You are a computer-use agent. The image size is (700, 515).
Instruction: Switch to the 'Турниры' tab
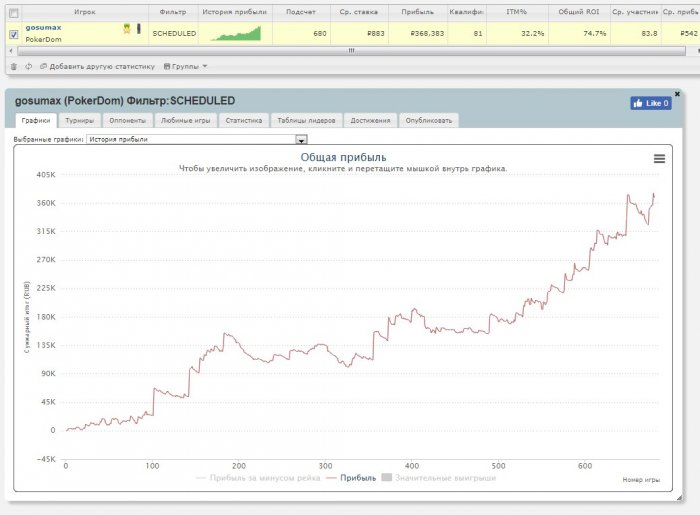79,120
